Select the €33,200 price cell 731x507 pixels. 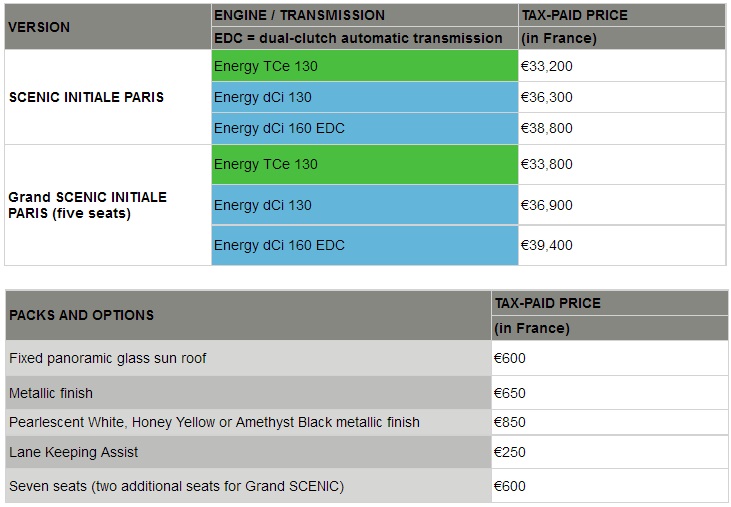(546, 66)
